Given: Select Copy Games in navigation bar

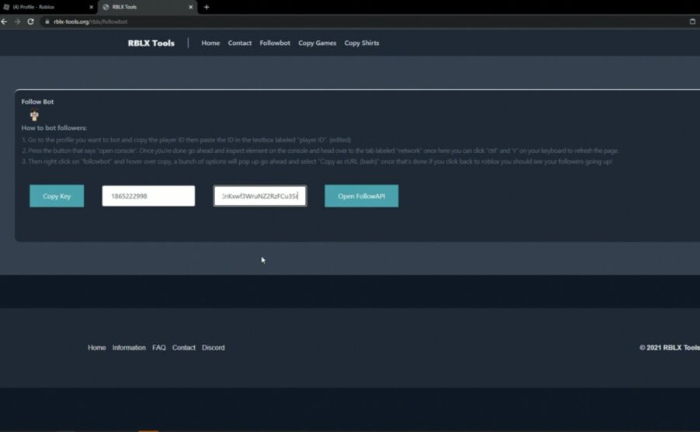Looking at the screenshot, I should 317,43.
